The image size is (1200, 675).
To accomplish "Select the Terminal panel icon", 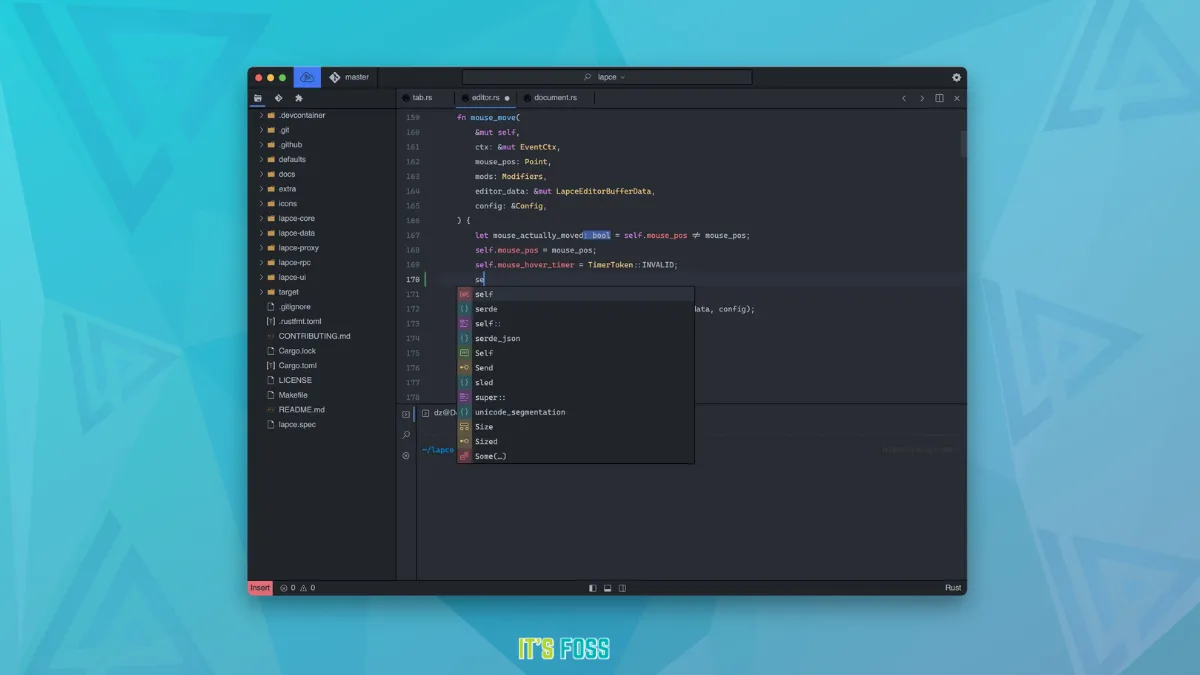I will [406, 414].
